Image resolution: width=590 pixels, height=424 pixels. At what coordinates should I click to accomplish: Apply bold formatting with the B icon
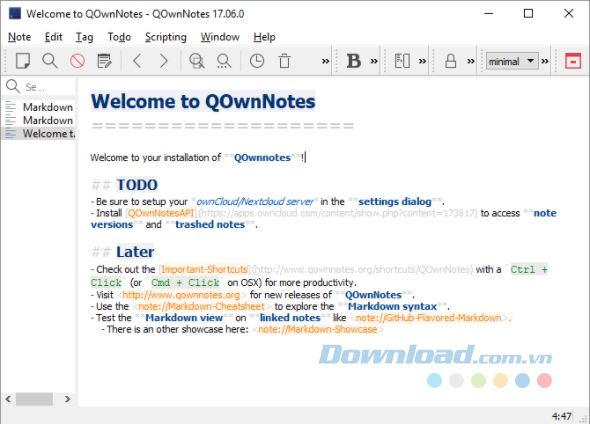coord(354,61)
